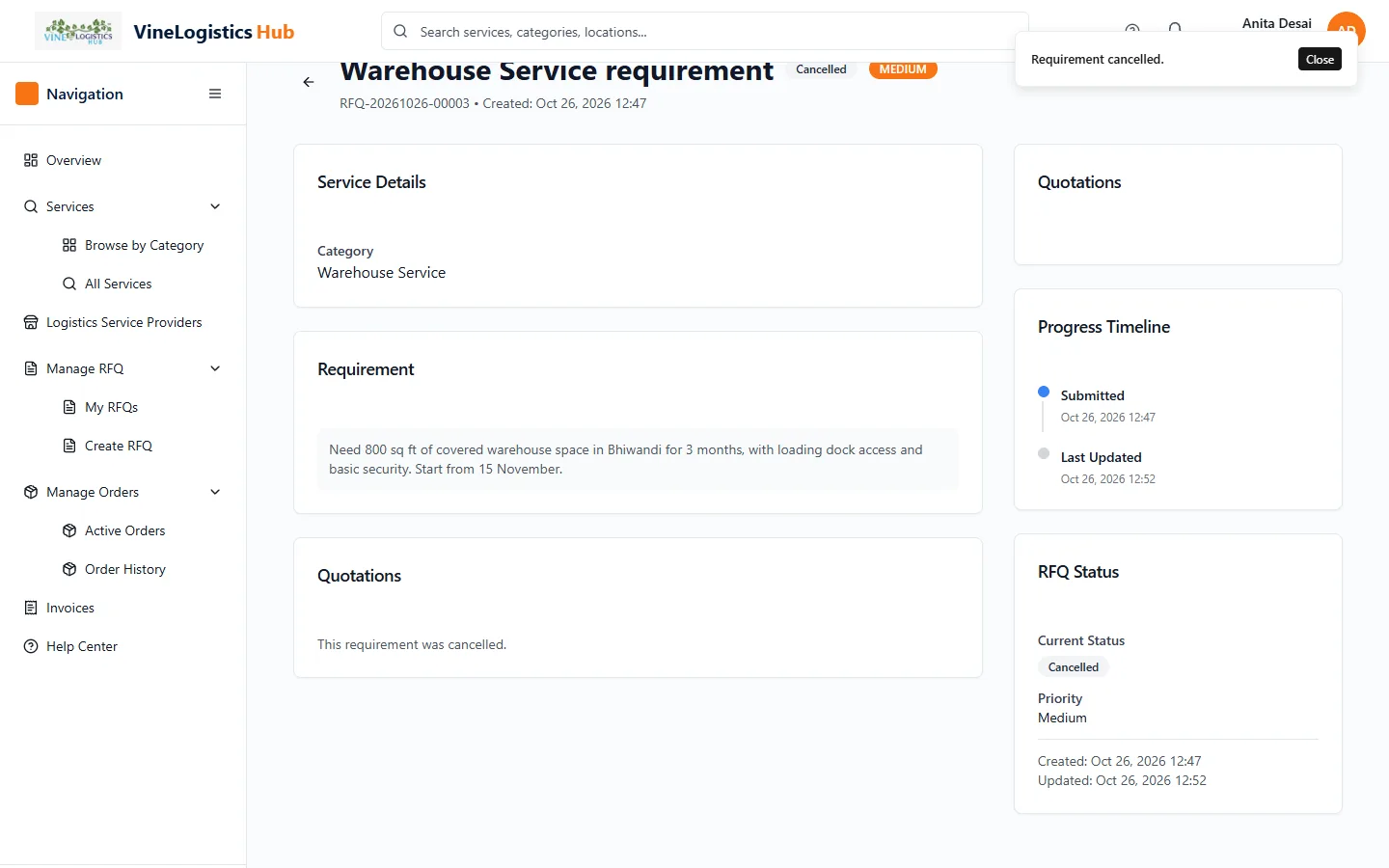Collapse the Manage Orders section chevron
This screenshot has height=868, width=1389.
215,492
